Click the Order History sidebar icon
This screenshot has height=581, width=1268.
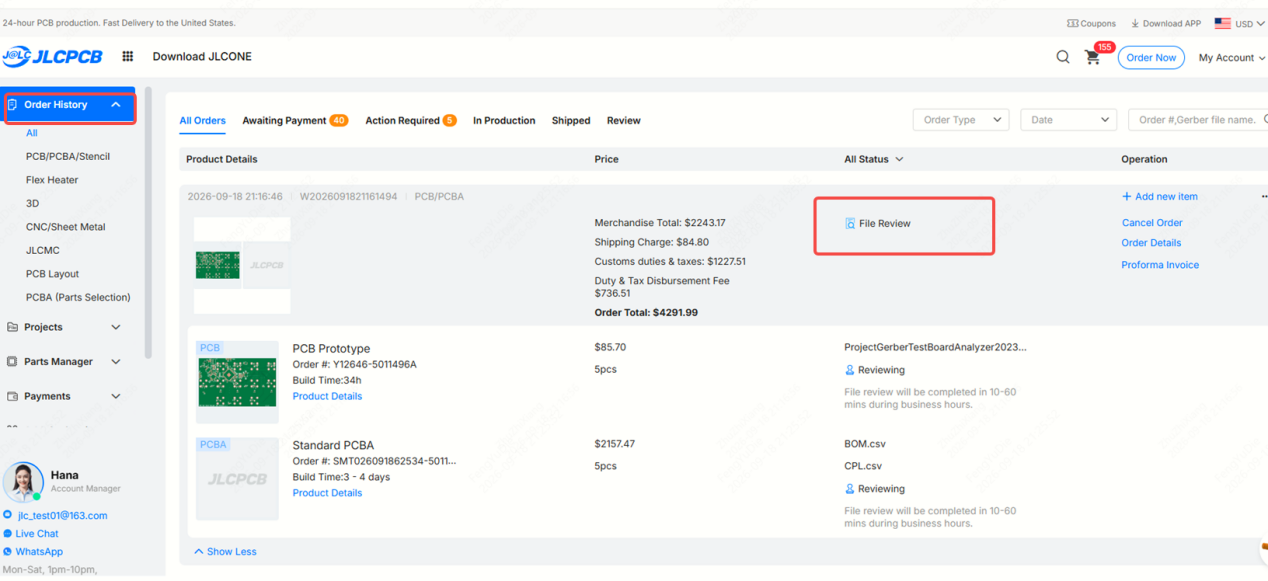click(13, 104)
